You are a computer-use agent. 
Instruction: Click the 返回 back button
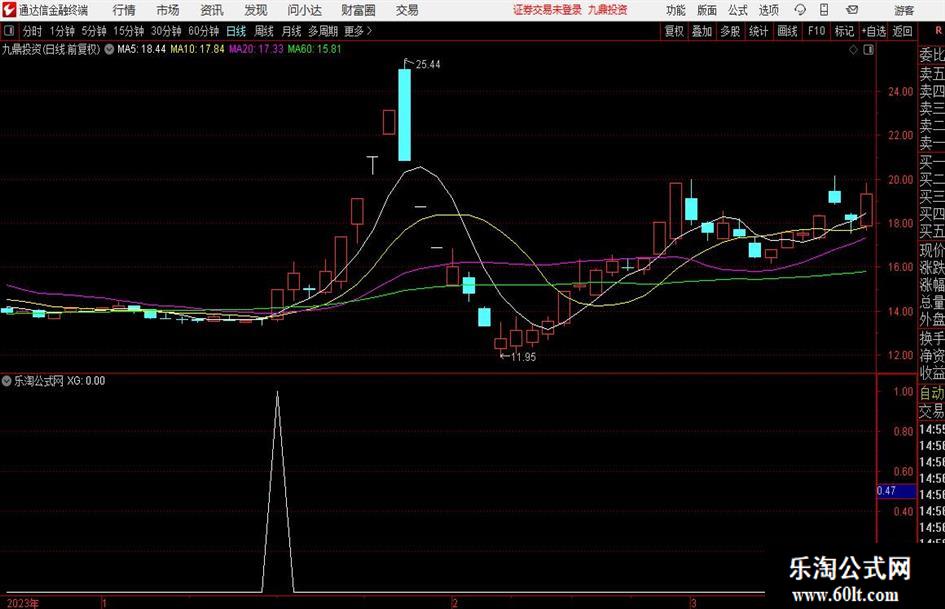902,31
